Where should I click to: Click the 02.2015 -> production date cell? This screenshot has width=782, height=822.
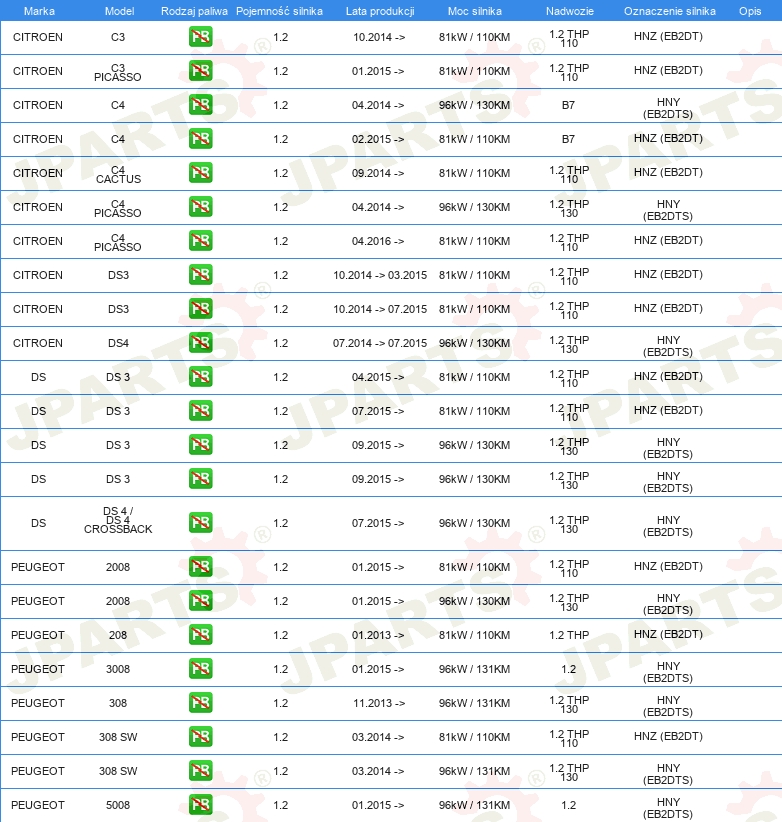(378, 139)
